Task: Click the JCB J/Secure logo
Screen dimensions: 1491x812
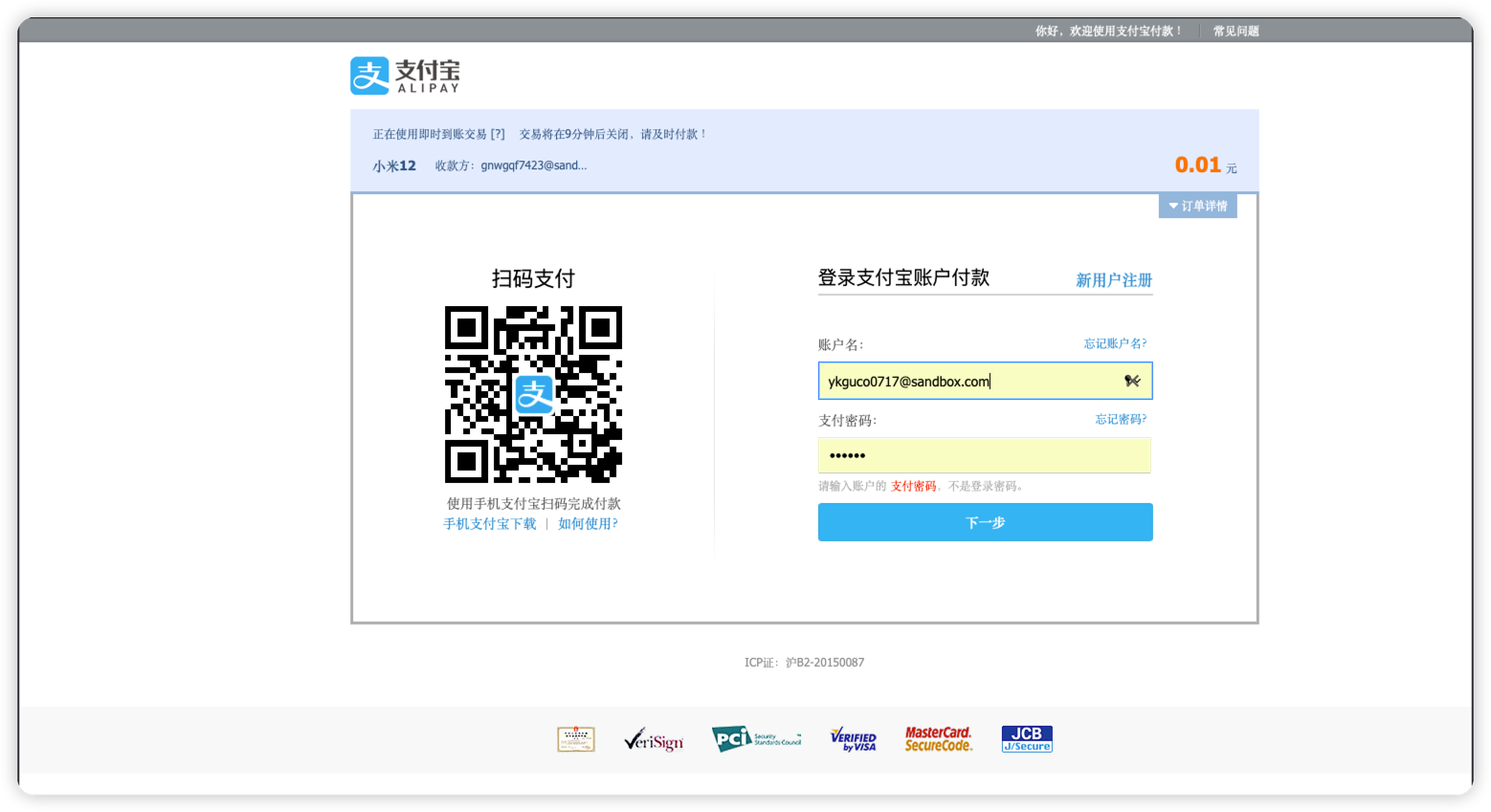Action: pos(1027,738)
